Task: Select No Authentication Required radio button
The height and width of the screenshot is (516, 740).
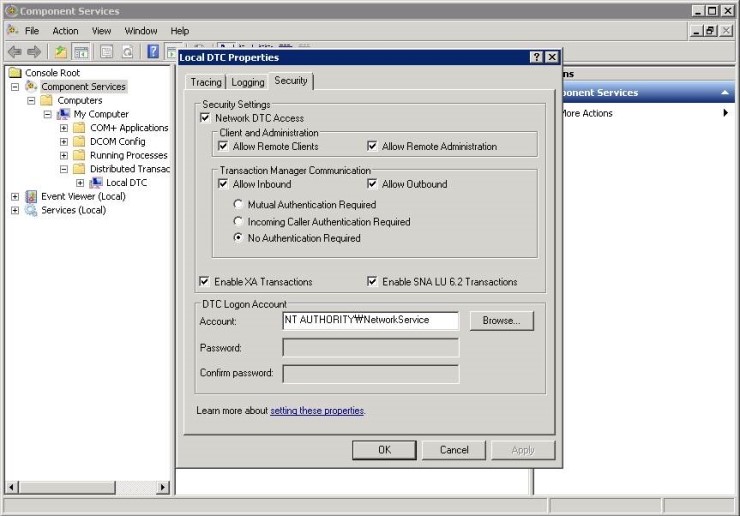Action: pos(238,237)
